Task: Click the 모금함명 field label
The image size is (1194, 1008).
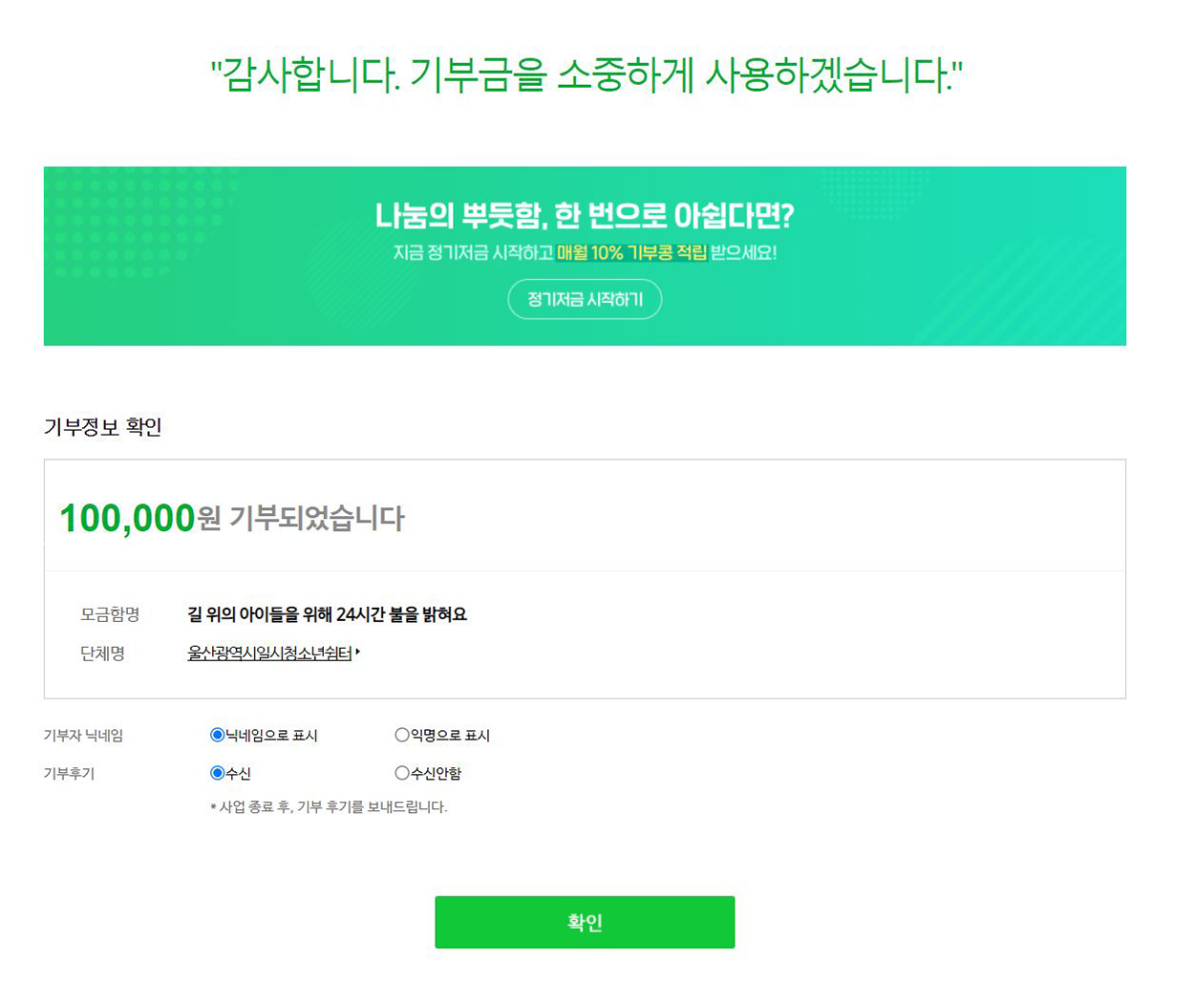Action: (110, 614)
